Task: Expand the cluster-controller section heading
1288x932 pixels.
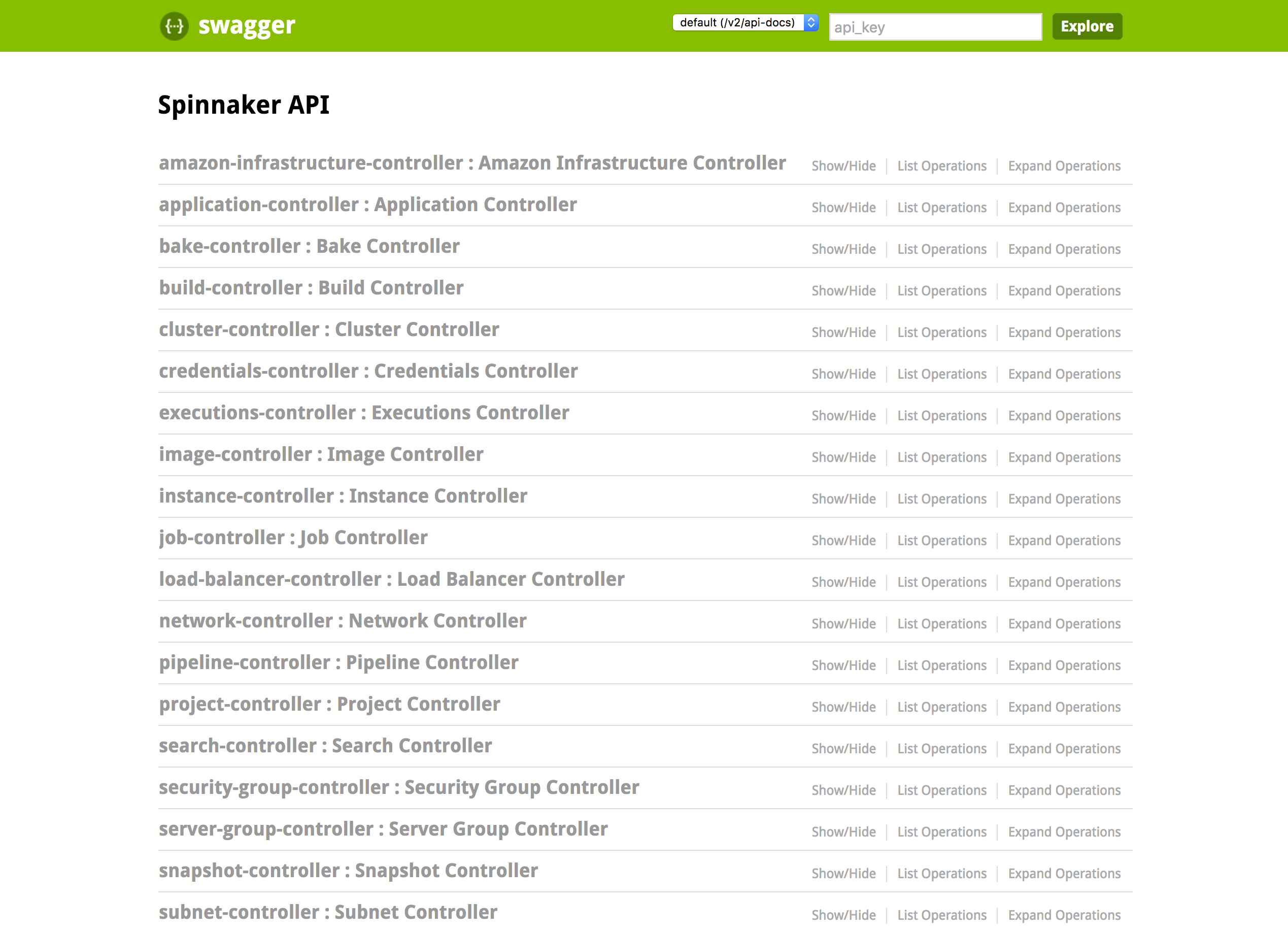Action: coord(329,329)
